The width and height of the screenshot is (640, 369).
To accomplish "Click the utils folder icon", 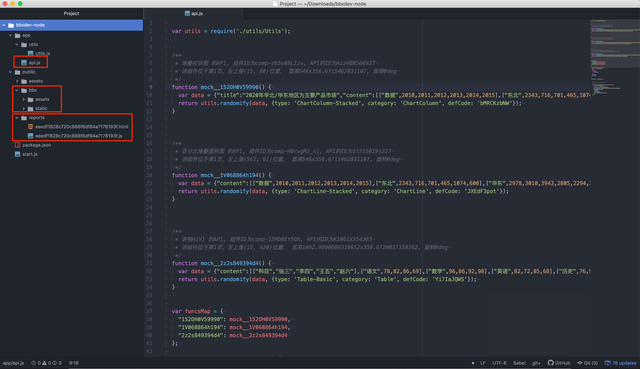I will click(x=24, y=44).
